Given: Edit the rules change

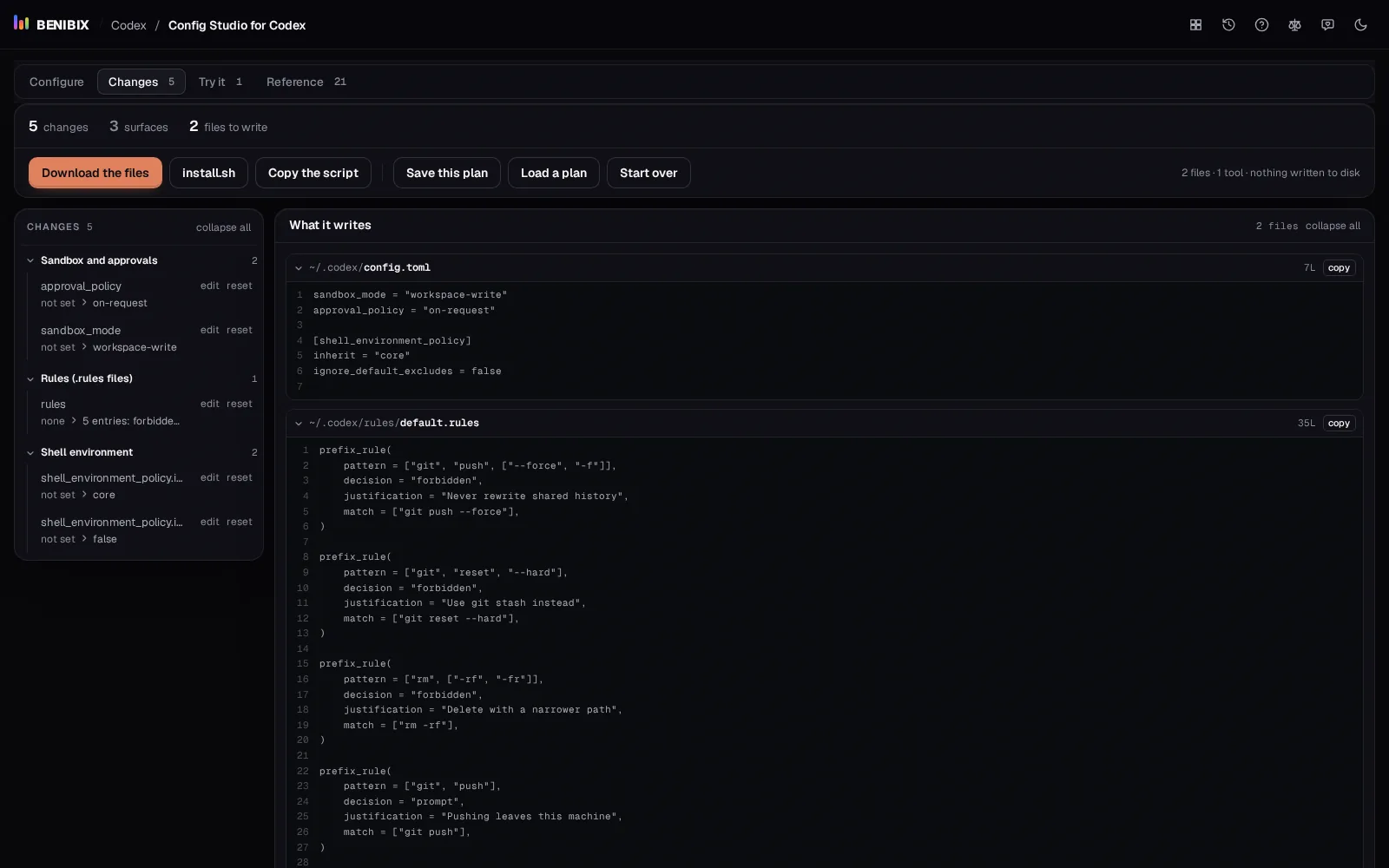Looking at the screenshot, I should 210,404.
